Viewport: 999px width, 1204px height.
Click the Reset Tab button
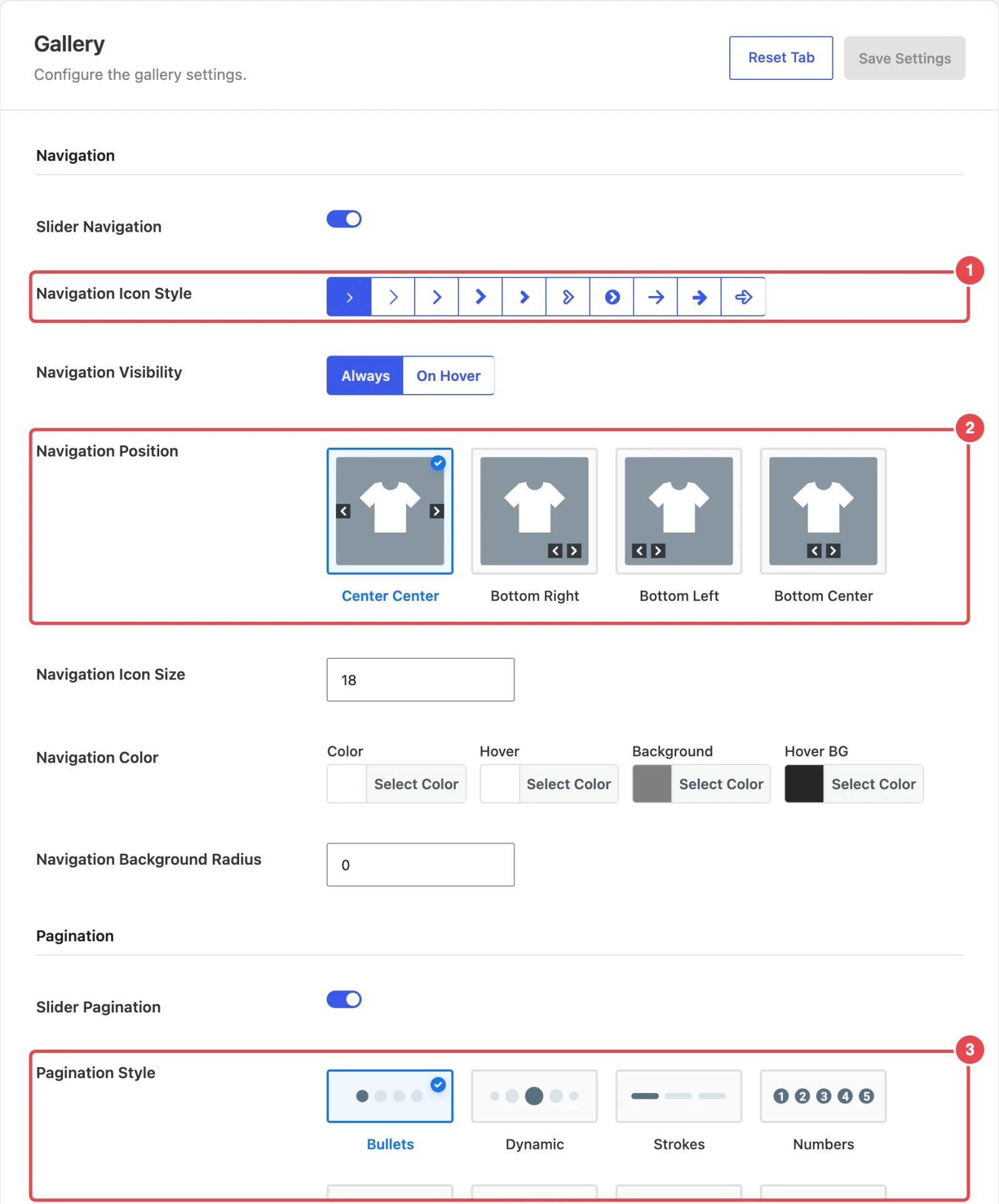pyautogui.click(x=781, y=58)
